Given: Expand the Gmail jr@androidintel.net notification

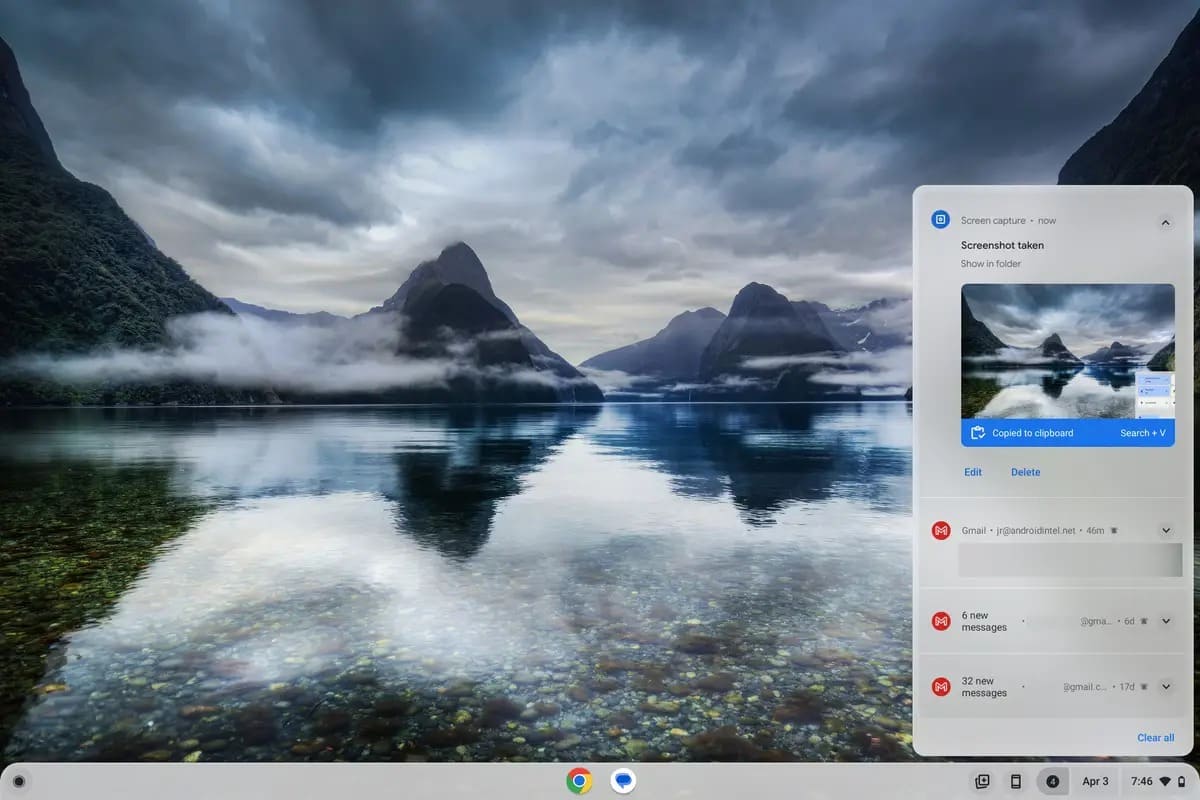Looking at the screenshot, I should 1165,530.
